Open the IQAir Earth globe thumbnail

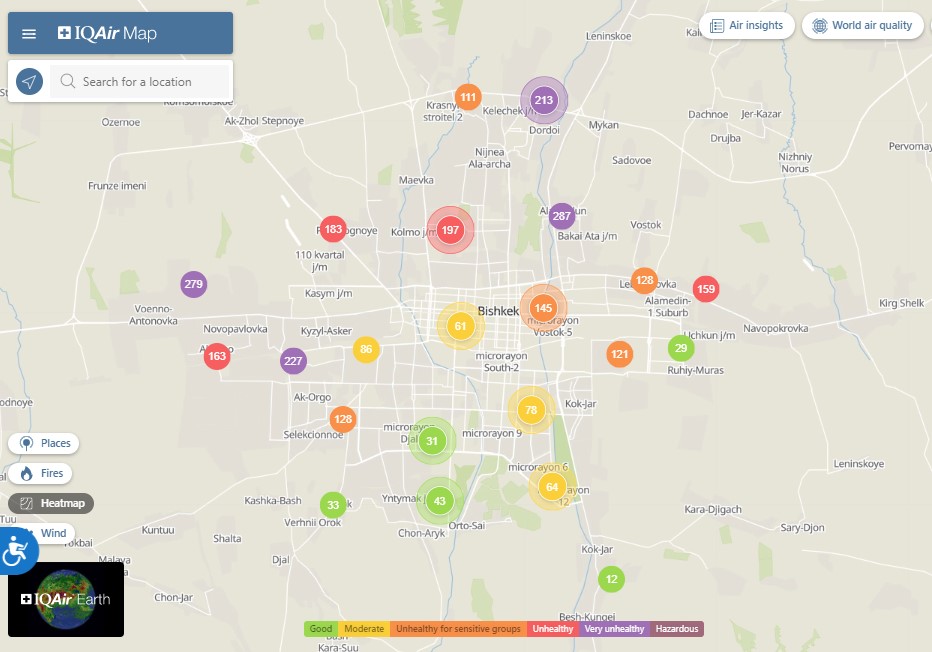tap(66, 599)
